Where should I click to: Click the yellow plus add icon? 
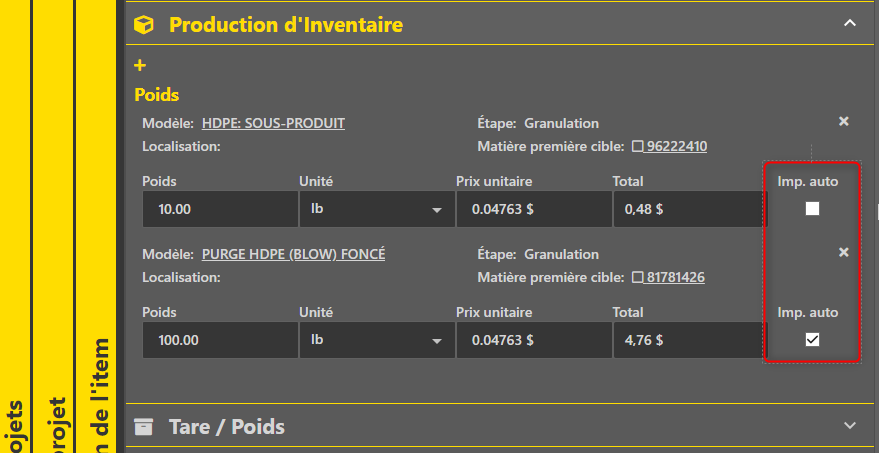coord(140,66)
